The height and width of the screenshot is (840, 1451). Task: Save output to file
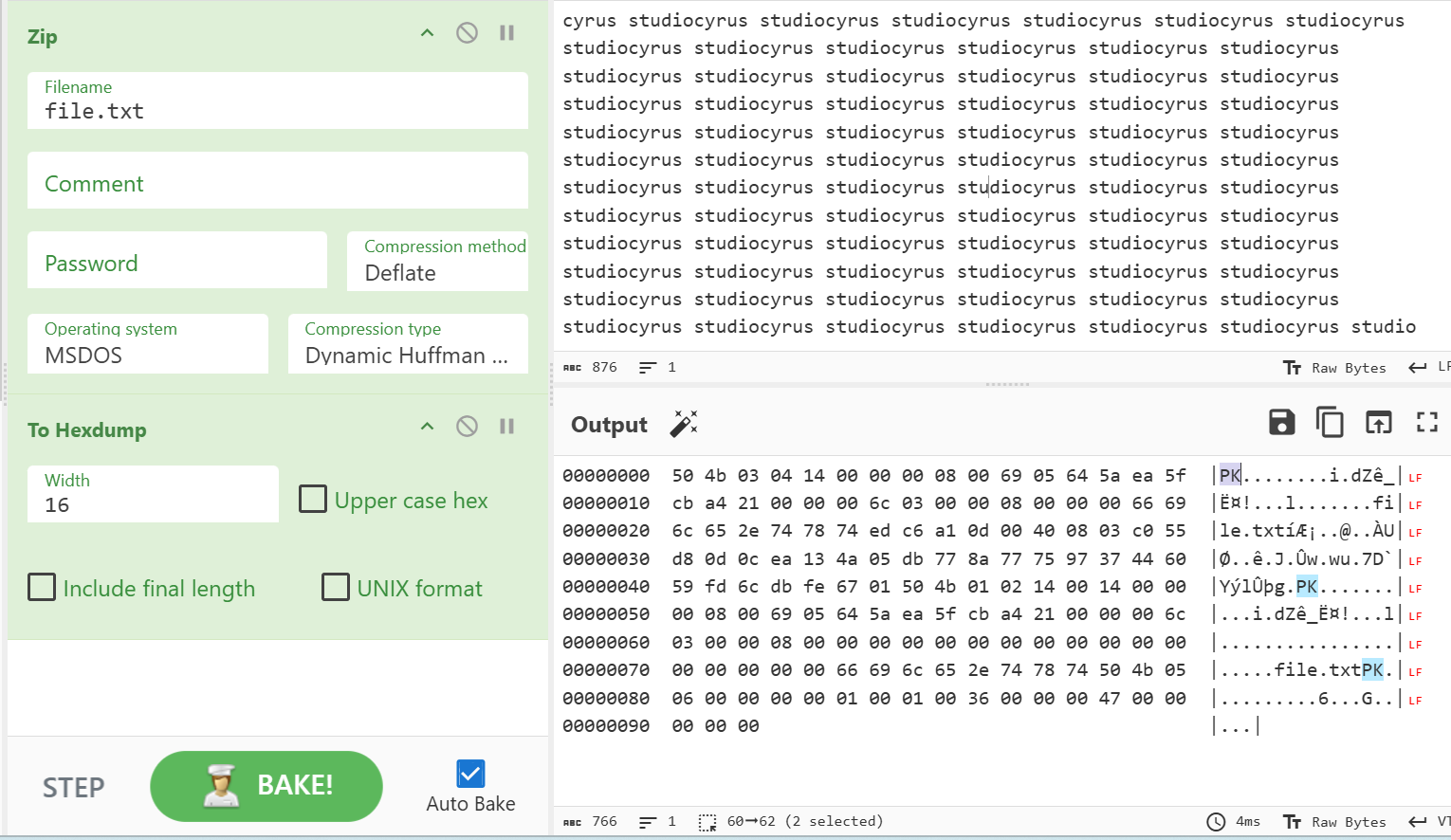(1281, 422)
